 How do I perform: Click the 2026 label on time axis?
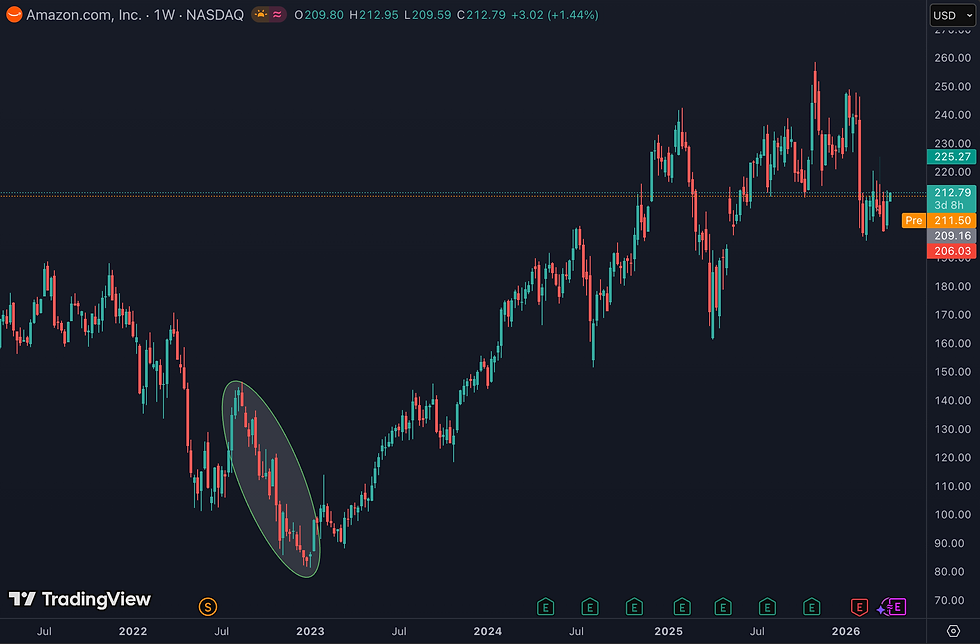(x=846, y=631)
